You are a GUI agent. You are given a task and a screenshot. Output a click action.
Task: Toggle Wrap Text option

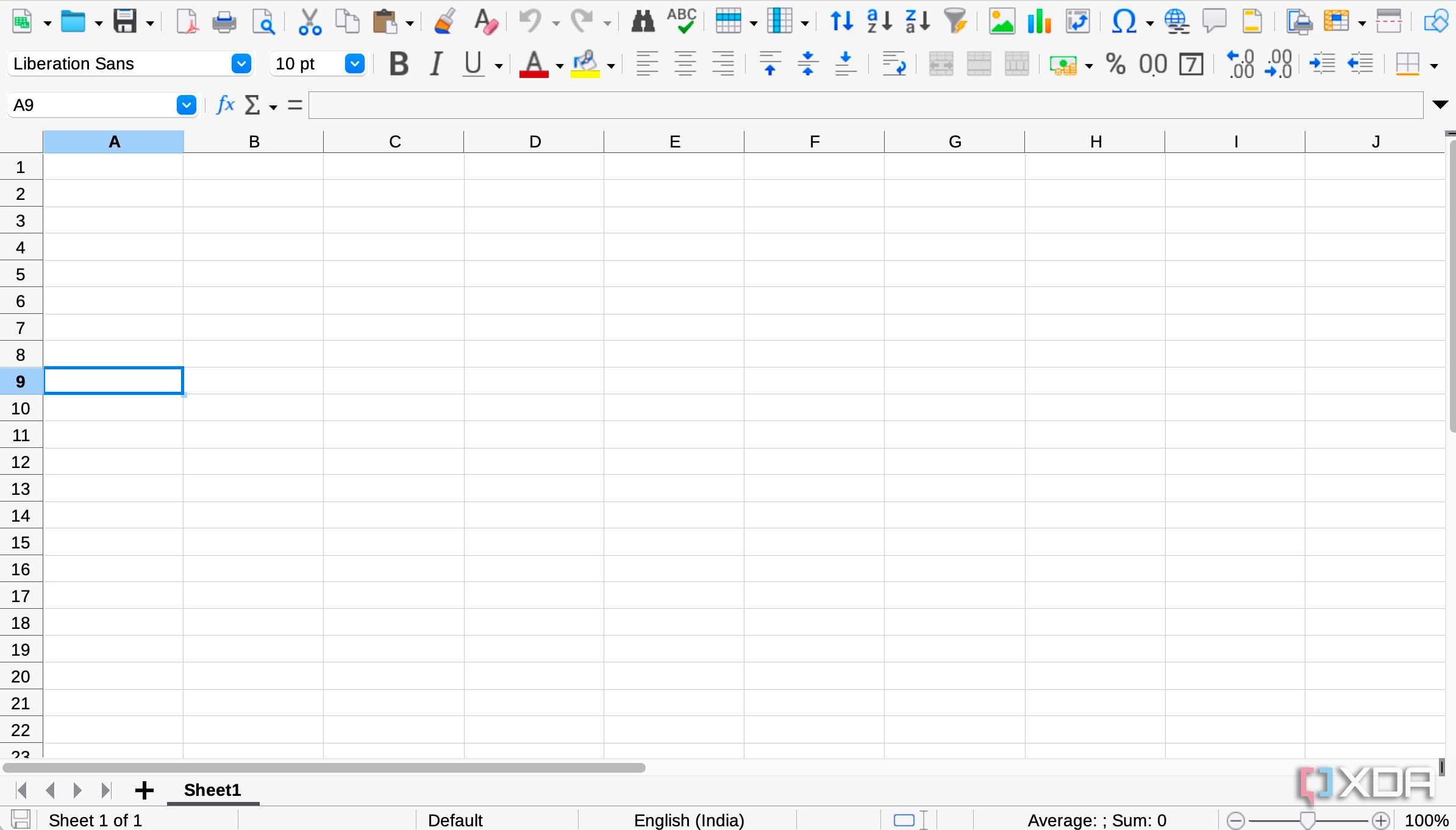pos(894,64)
